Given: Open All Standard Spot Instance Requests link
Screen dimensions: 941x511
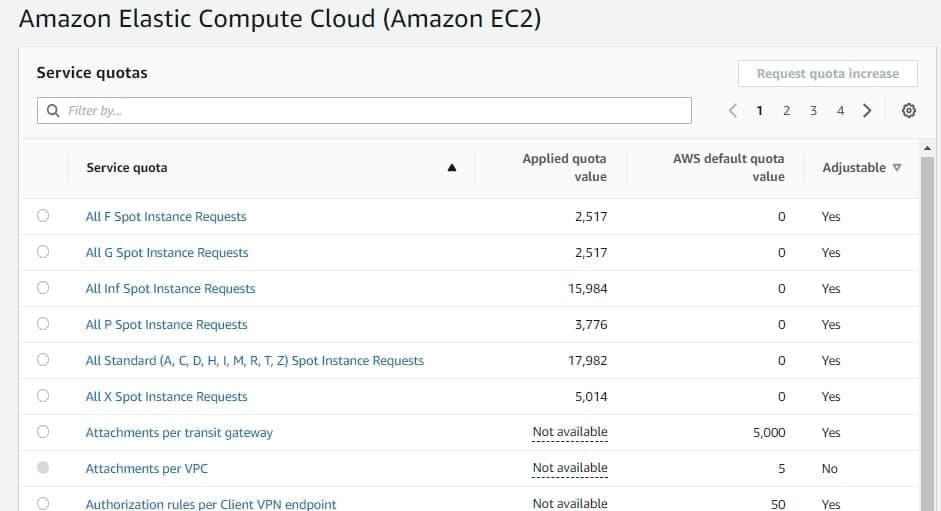Looking at the screenshot, I should 254,361.
